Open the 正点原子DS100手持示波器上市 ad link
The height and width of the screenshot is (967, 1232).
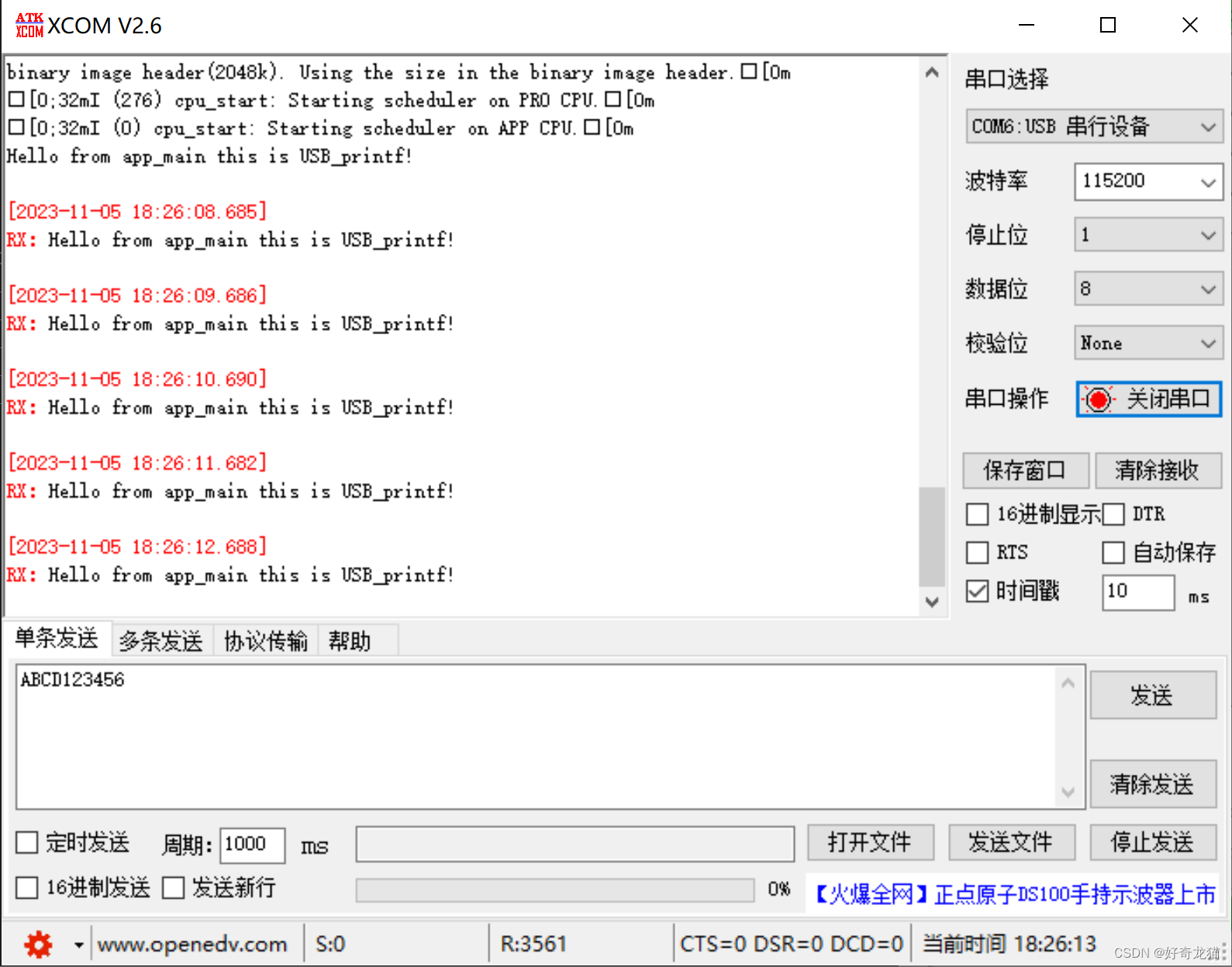(x=1014, y=895)
